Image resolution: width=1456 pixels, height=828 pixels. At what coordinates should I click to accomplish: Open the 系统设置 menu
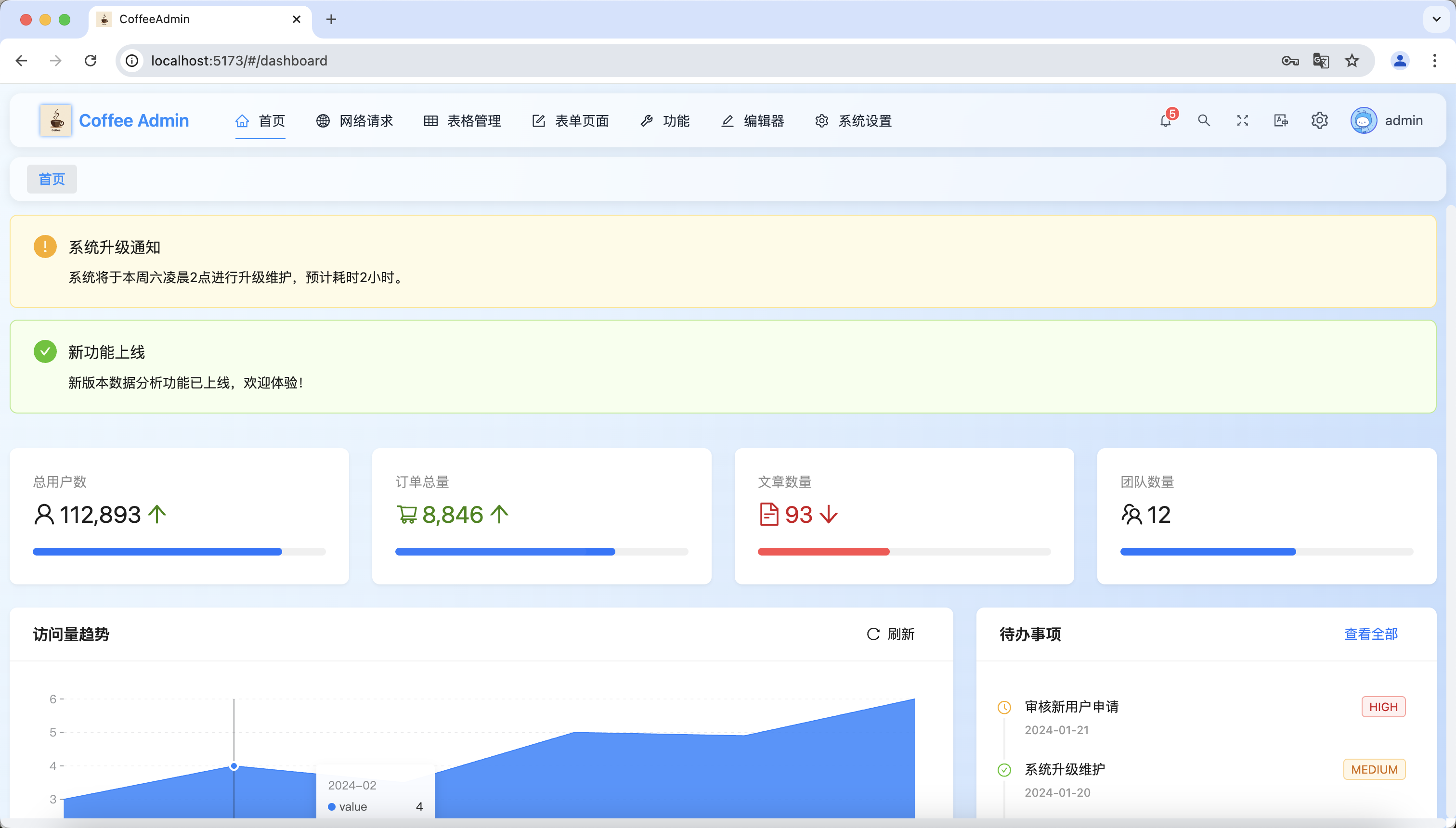tap(853, 121)
